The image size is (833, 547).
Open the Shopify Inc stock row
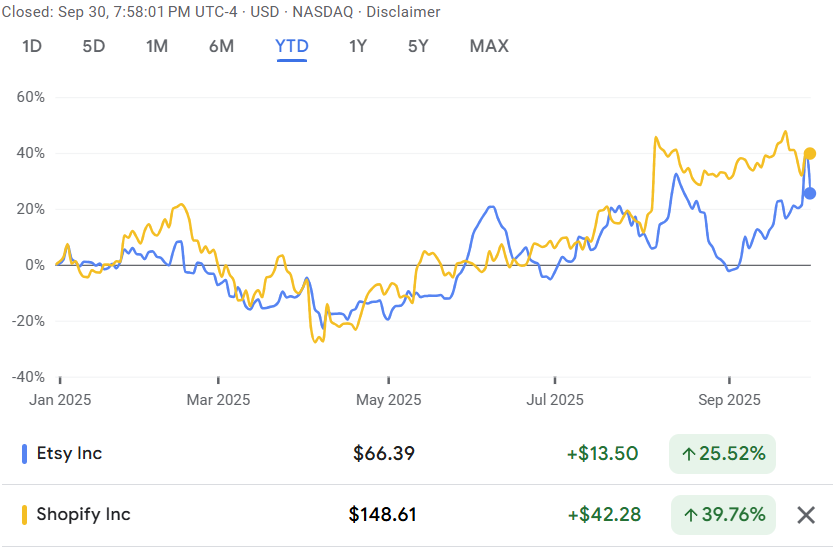coord(83,515)
